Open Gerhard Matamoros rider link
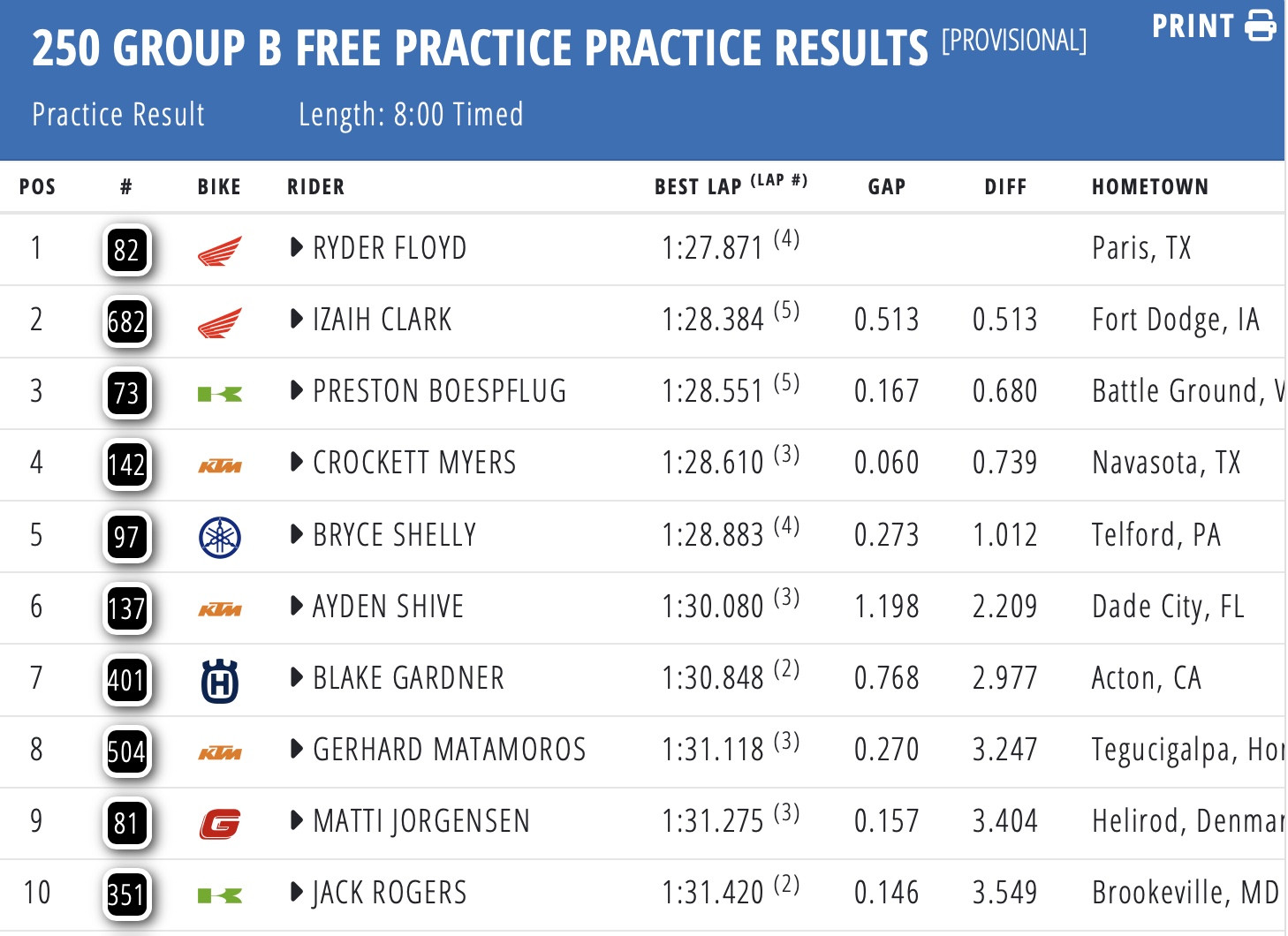1288x936 pixels. tap(449, 750)
